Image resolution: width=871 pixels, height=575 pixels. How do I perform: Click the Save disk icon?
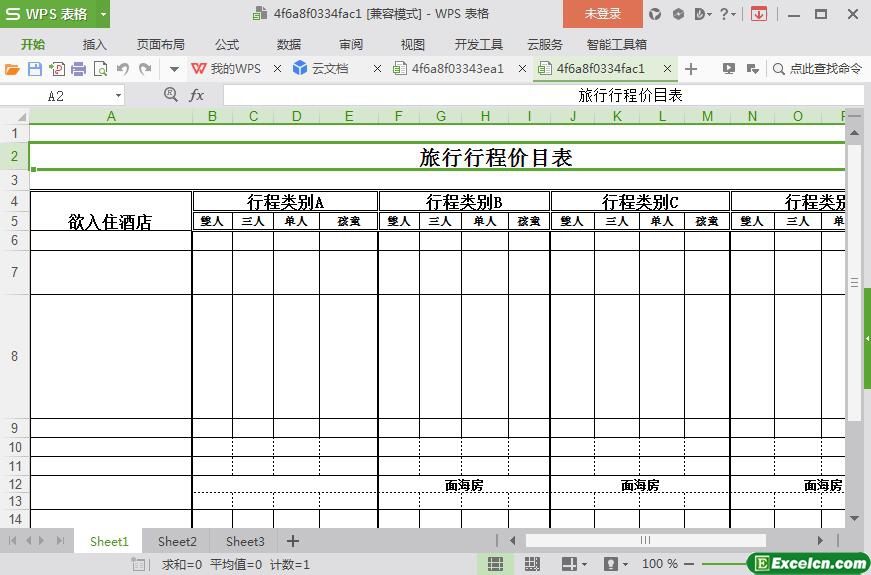coord(34,69)
